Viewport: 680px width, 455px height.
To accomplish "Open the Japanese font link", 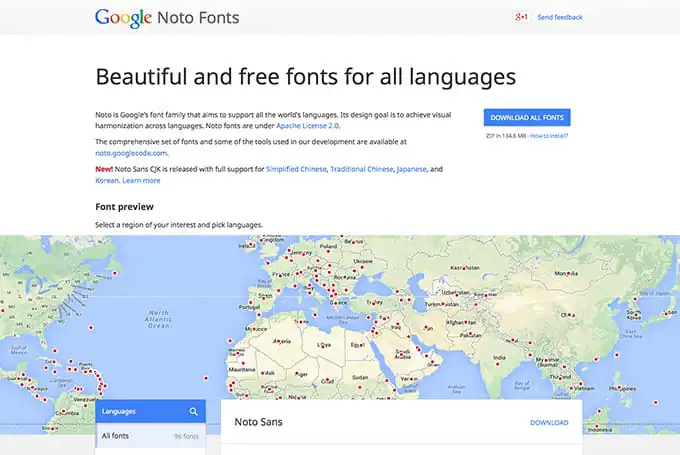I will point(412,169).
